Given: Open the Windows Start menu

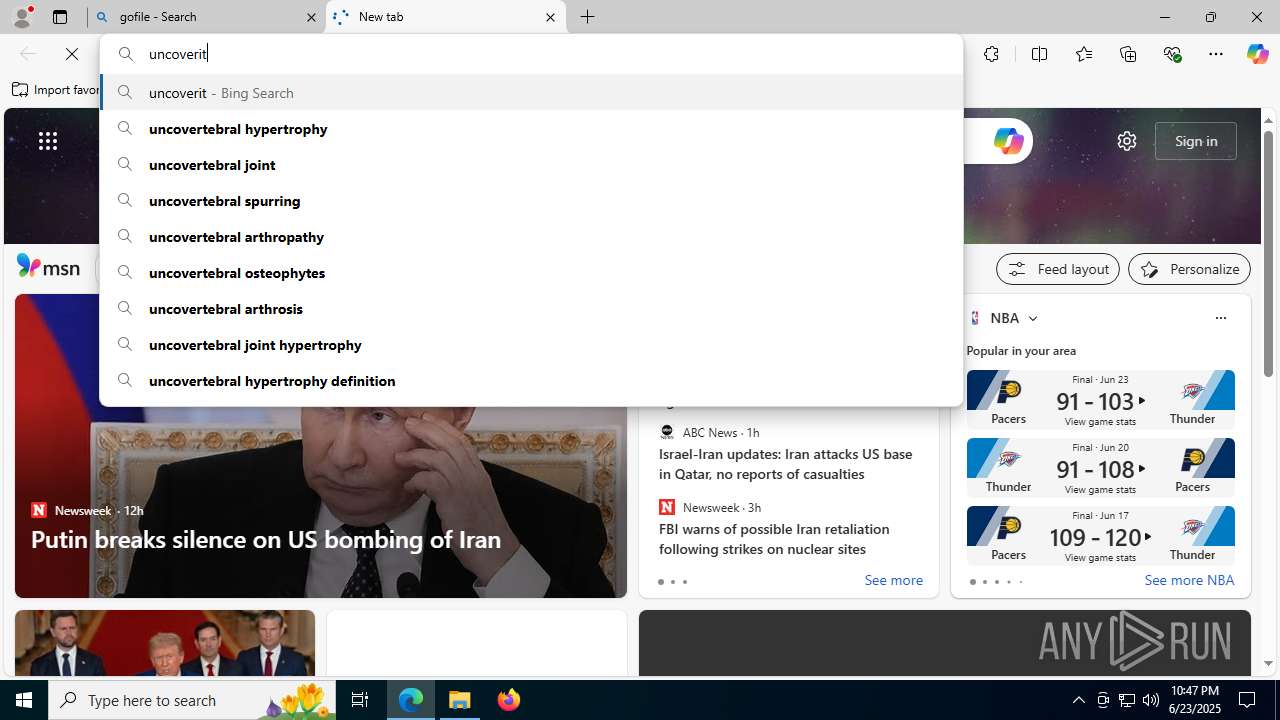Looking at the screenshot, I should point(24,700).
